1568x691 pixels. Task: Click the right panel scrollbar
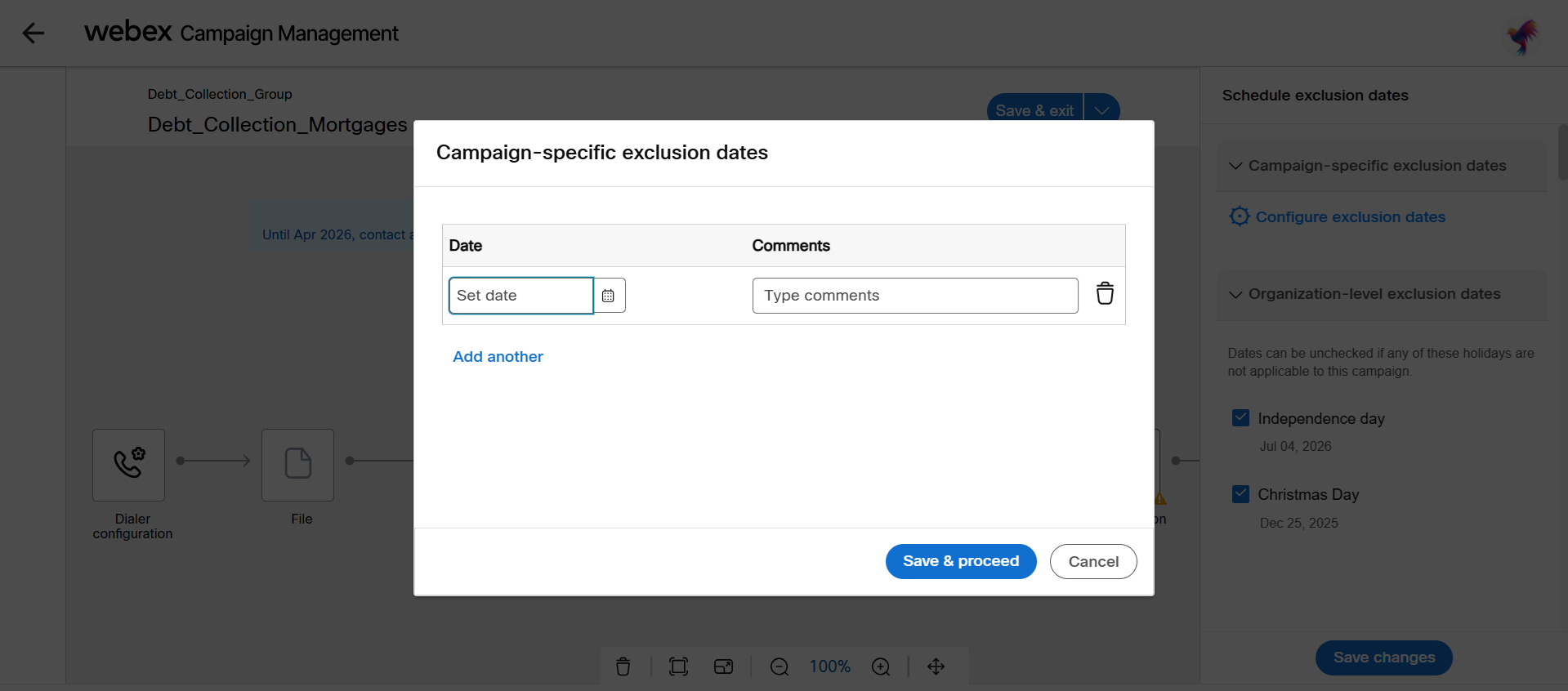(x=1562, y=152)
